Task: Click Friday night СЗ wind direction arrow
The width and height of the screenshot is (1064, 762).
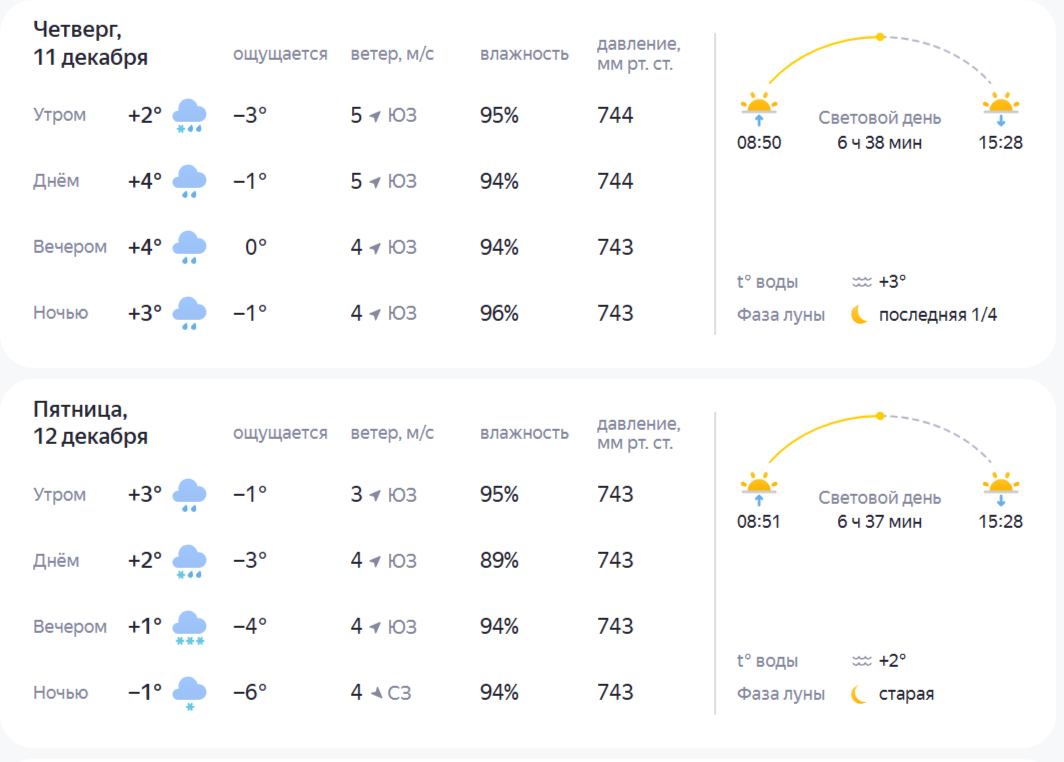Action: click(376, 693)
